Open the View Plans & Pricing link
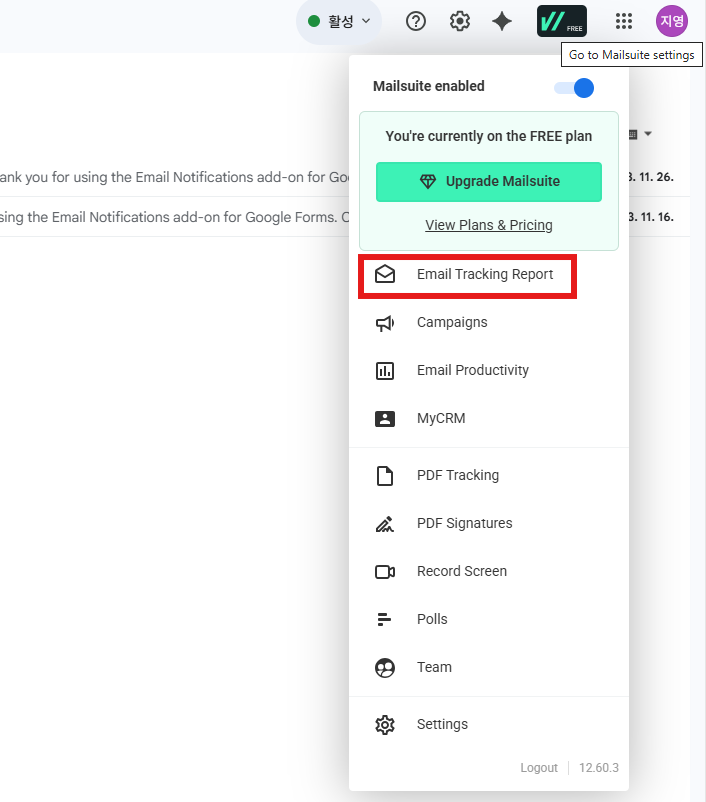 pyautogui.click(x=489, y=225)
